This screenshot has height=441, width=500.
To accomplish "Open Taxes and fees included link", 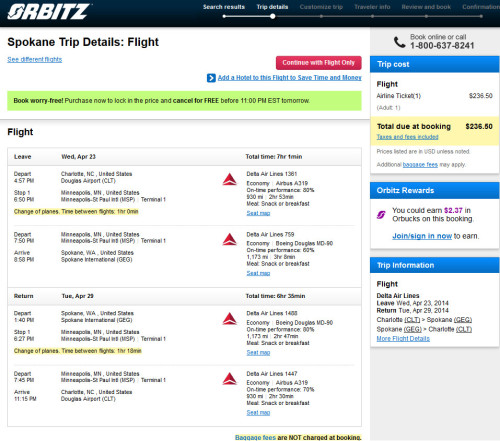I will 407,137.
